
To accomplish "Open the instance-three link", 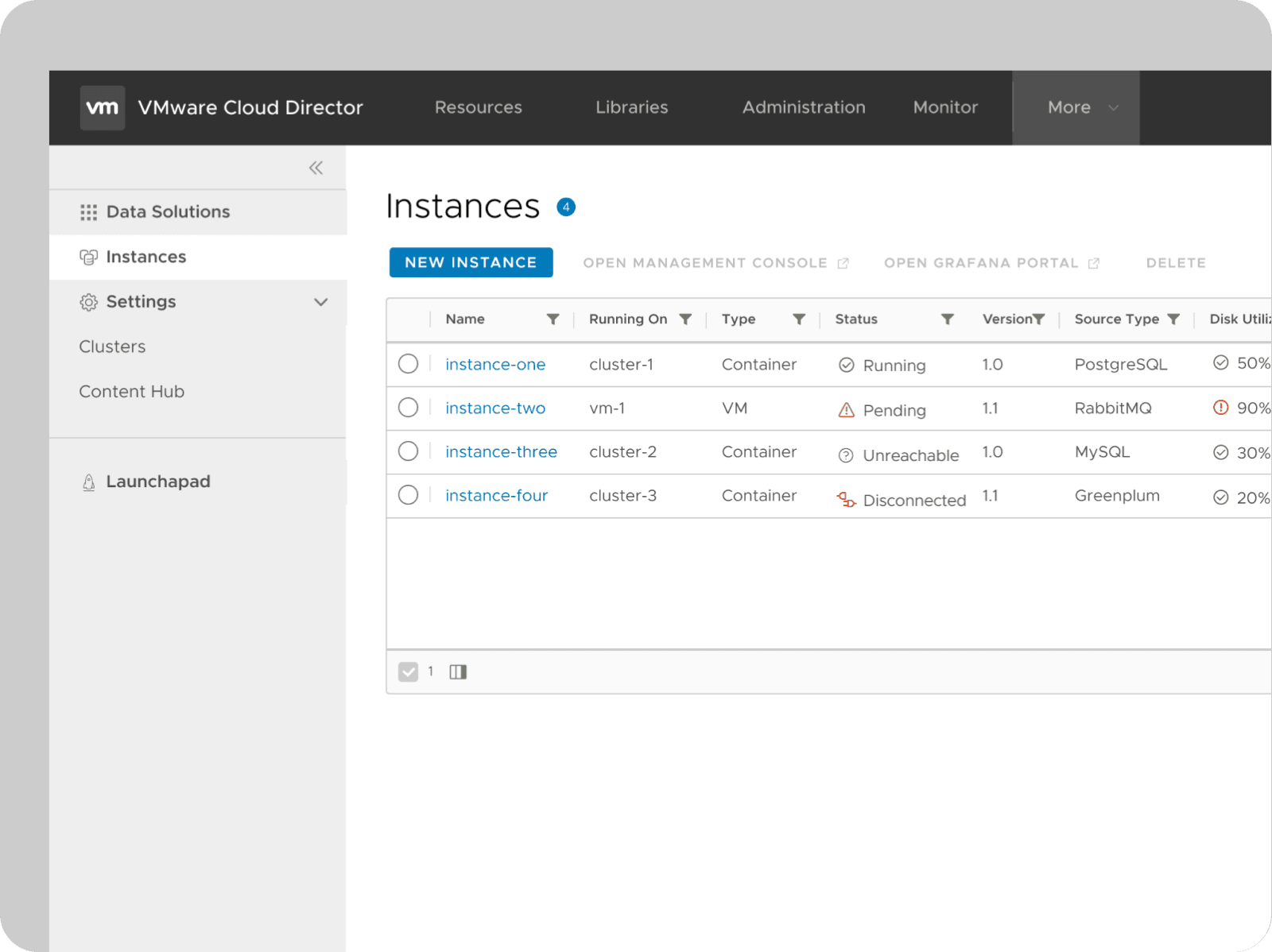I will click(502, 452).
